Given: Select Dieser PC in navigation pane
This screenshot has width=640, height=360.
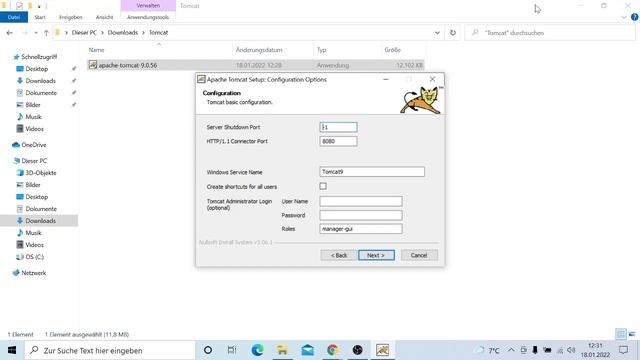Looking at the screenshot, I should pos(34,161).
